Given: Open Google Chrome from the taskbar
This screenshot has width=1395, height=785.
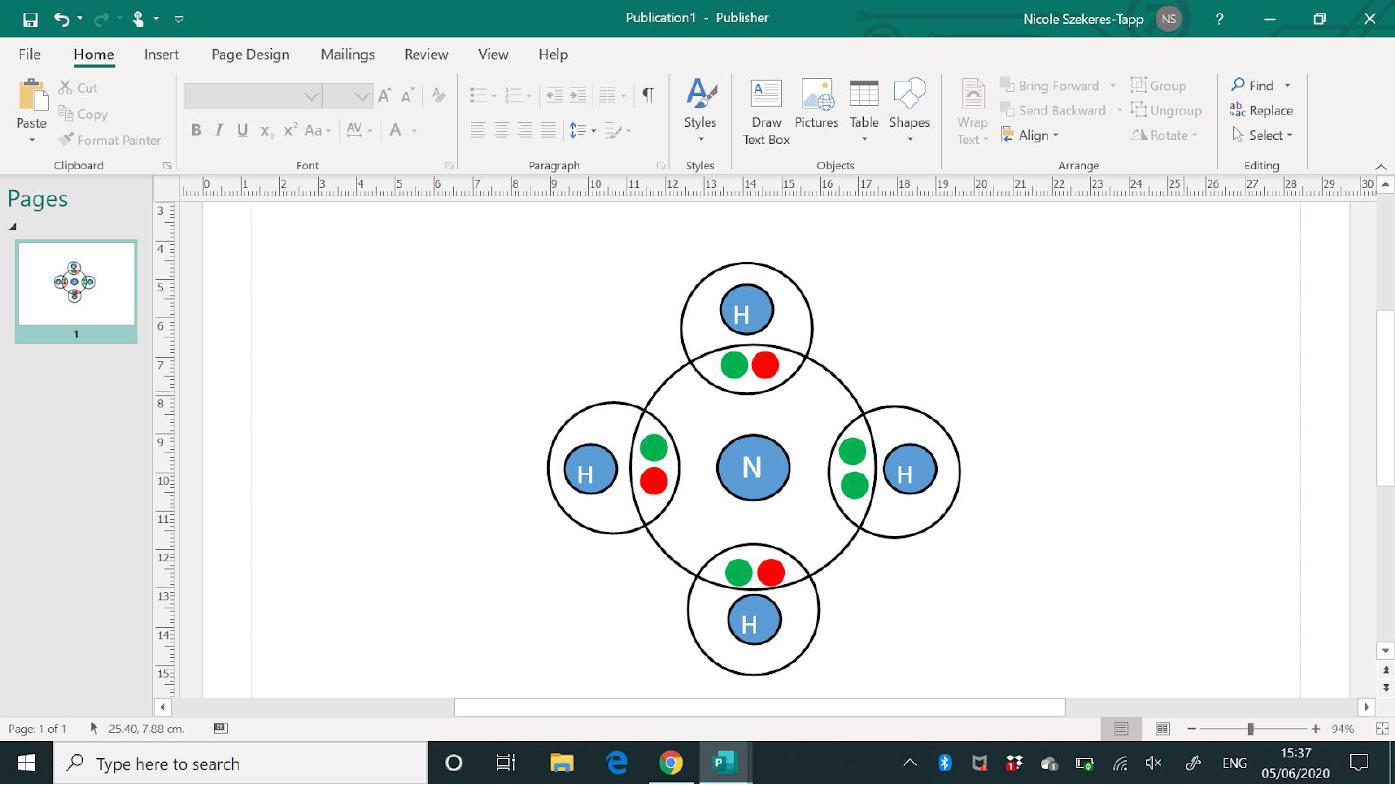Looking at the screenshot, I should (670, 763).
